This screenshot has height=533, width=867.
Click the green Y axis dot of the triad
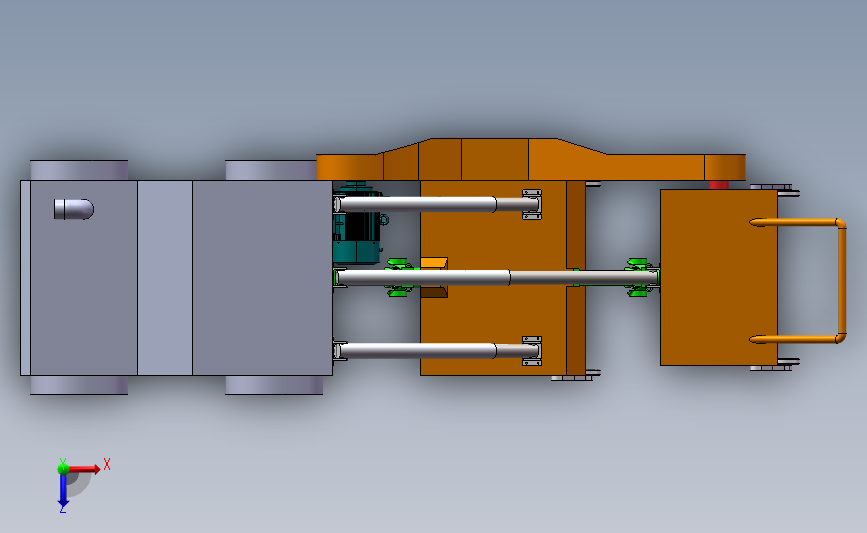click(x=63, y=469)
